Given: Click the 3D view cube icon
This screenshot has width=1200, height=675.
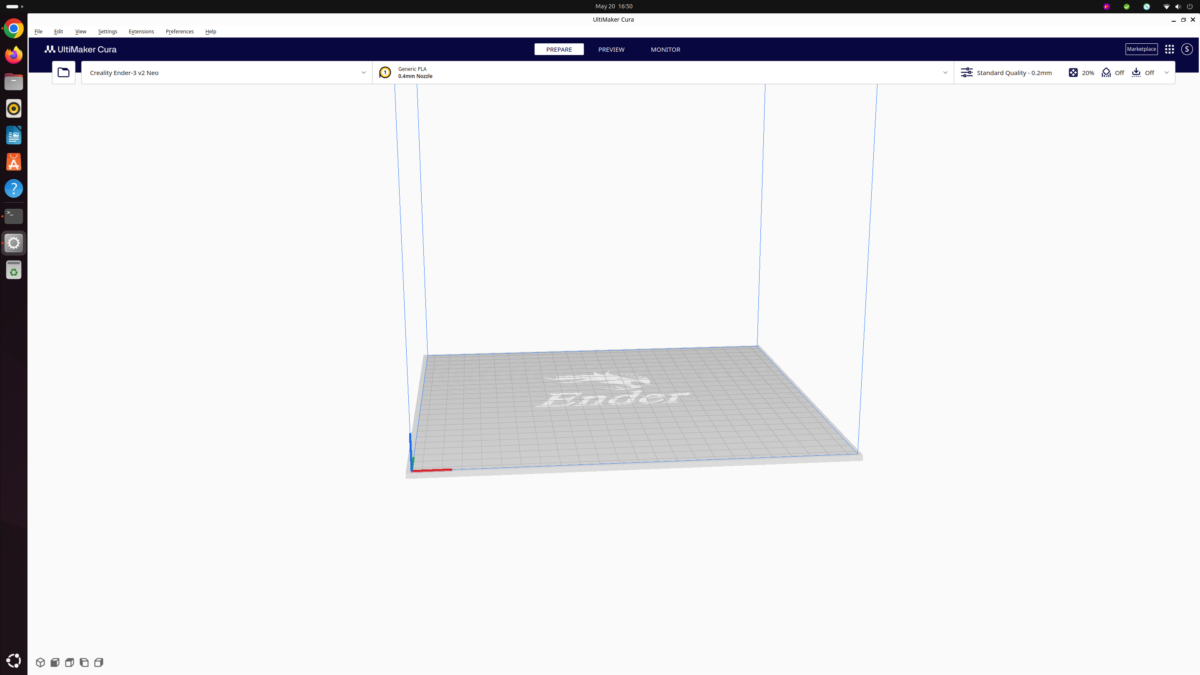Looking at the screenshot, I should coord(41,662).
